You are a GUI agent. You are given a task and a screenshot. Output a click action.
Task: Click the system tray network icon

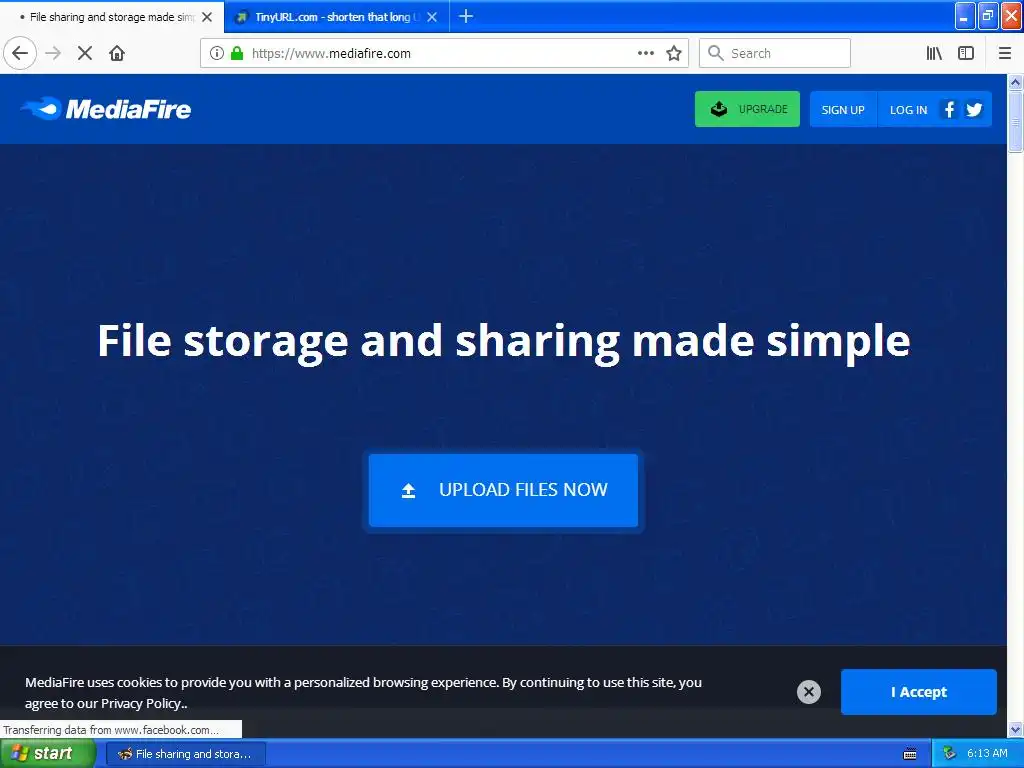click(949, 754)
